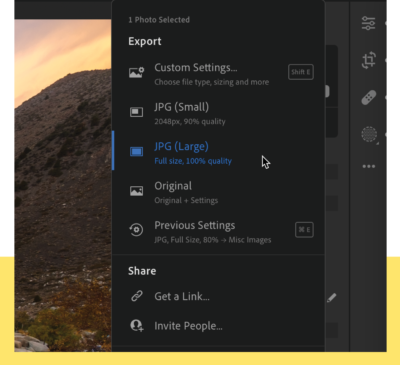Click 'Choose file type, sizing and more'
This screenshot has height=365, width=400.
click(x=212, y=82)
